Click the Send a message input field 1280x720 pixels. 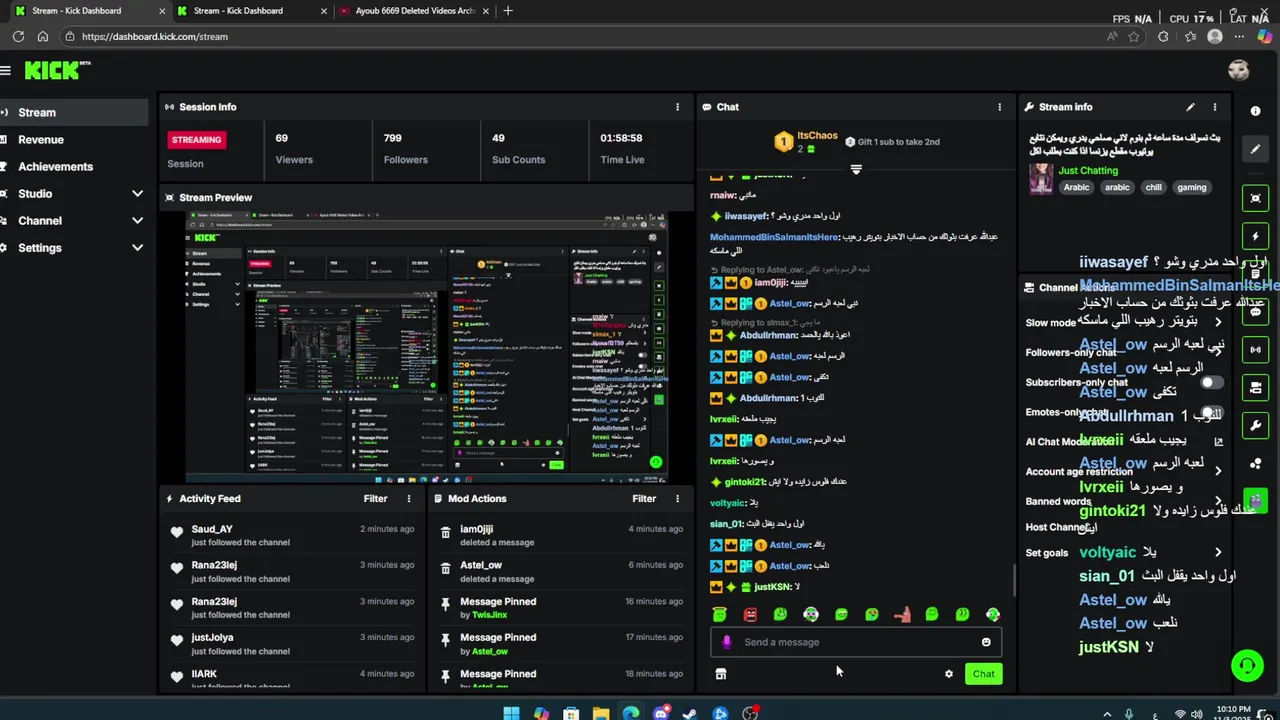(856, 642)
